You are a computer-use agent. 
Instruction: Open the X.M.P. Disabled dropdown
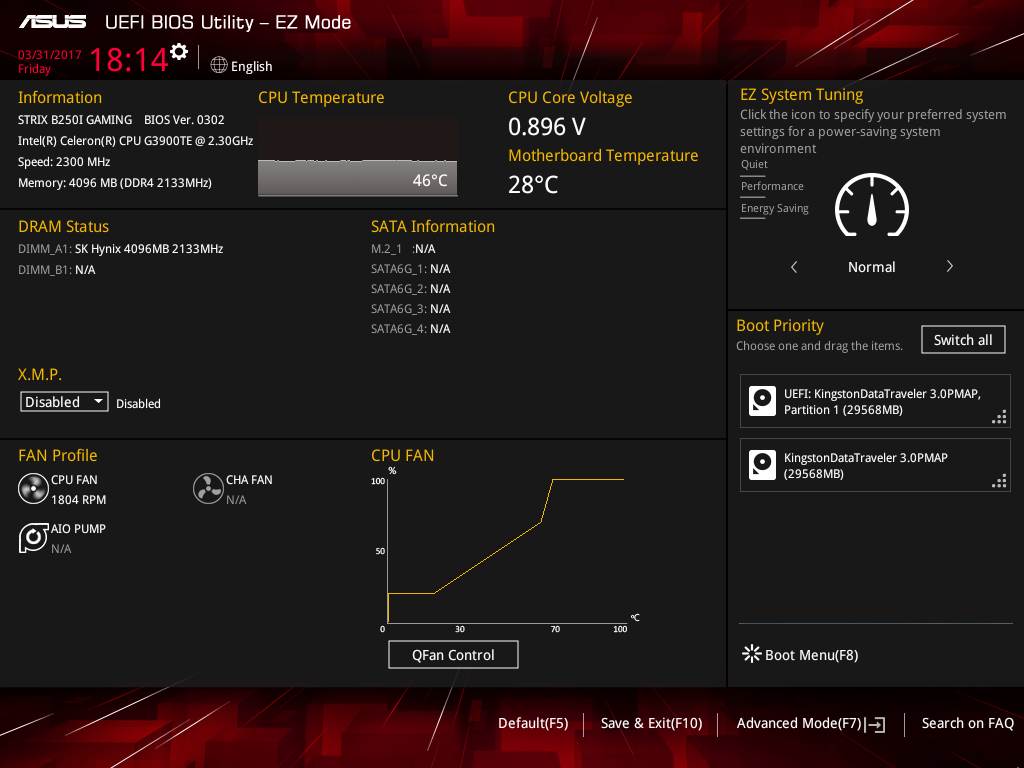coord(64,402)
